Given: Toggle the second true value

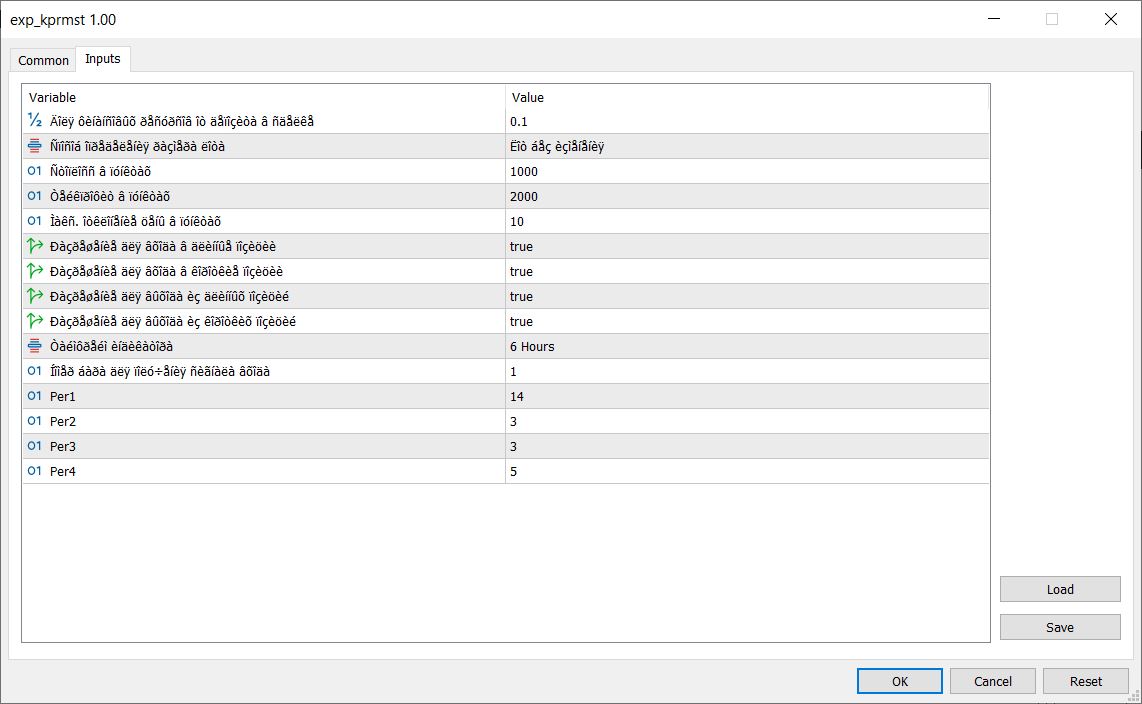Looking at the screenshot, I should click(x=747, y=272).
